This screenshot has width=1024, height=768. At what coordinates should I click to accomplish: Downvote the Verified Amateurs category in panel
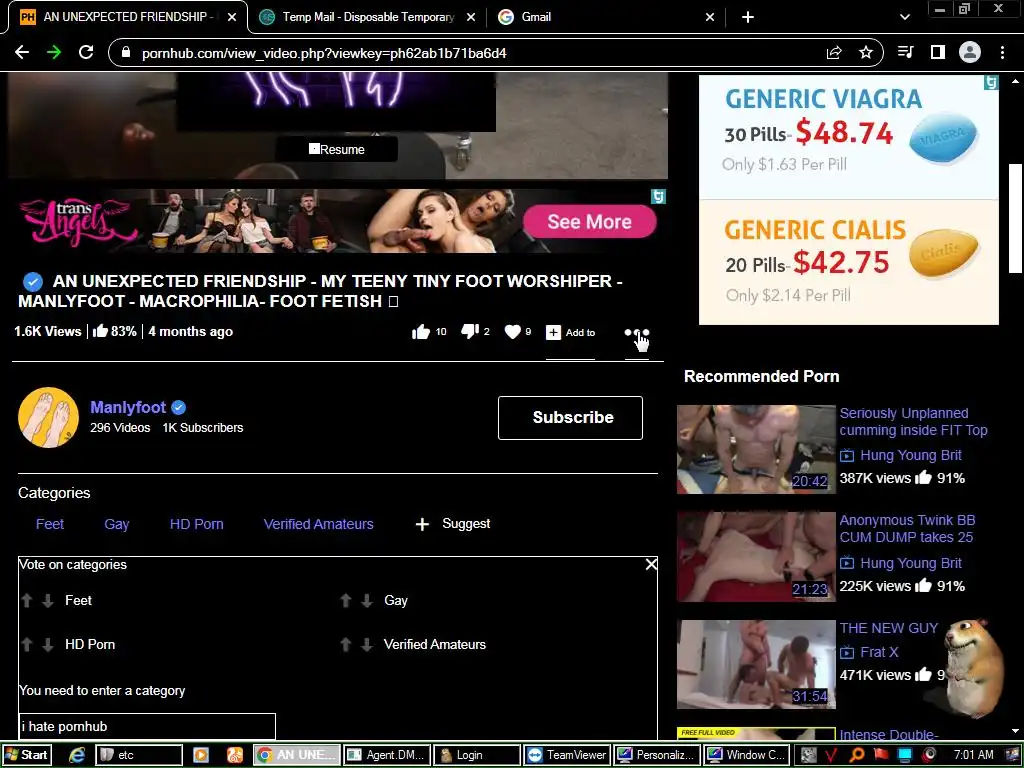pyautogui.click(x=367, y=645)
